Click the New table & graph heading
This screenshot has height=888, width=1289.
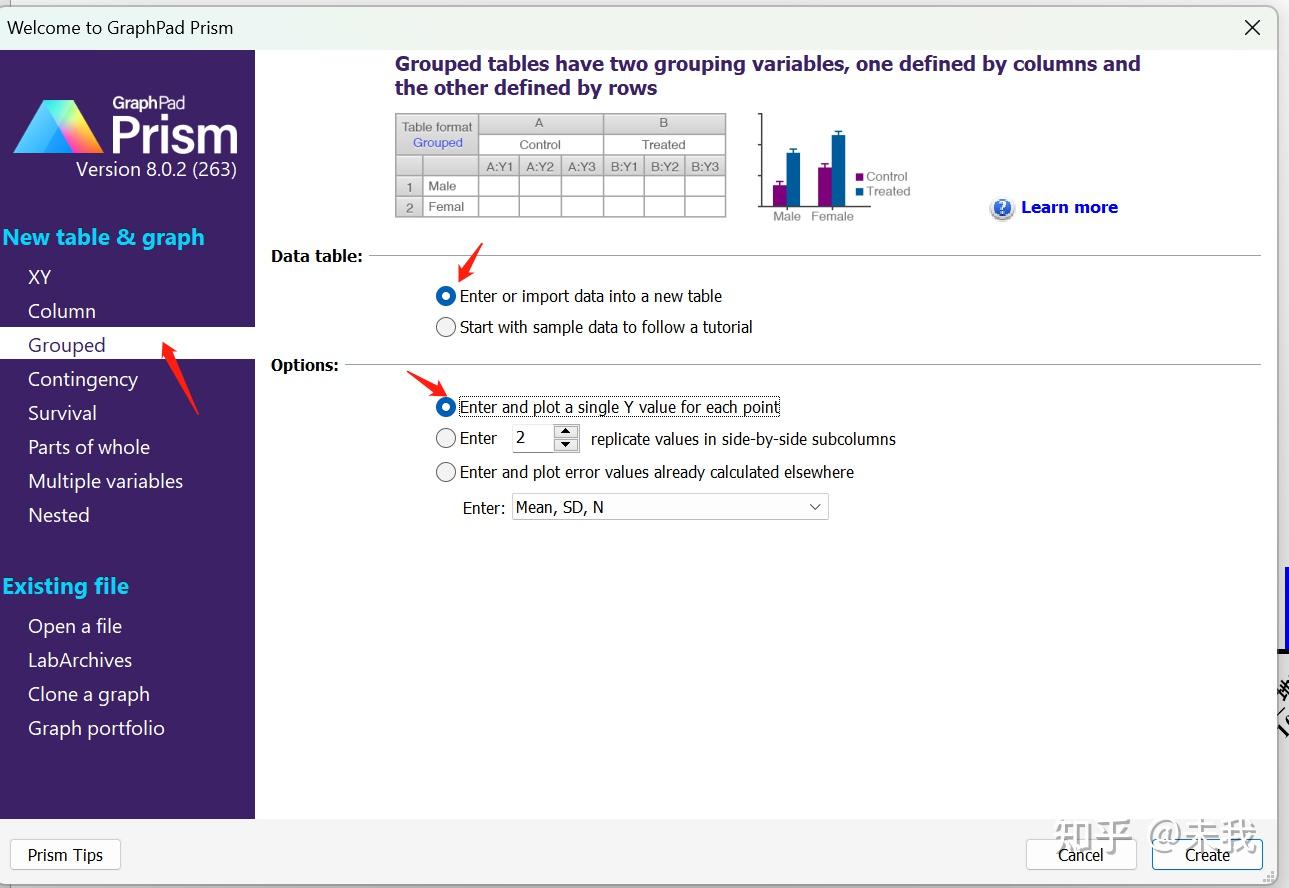point(103,237)
